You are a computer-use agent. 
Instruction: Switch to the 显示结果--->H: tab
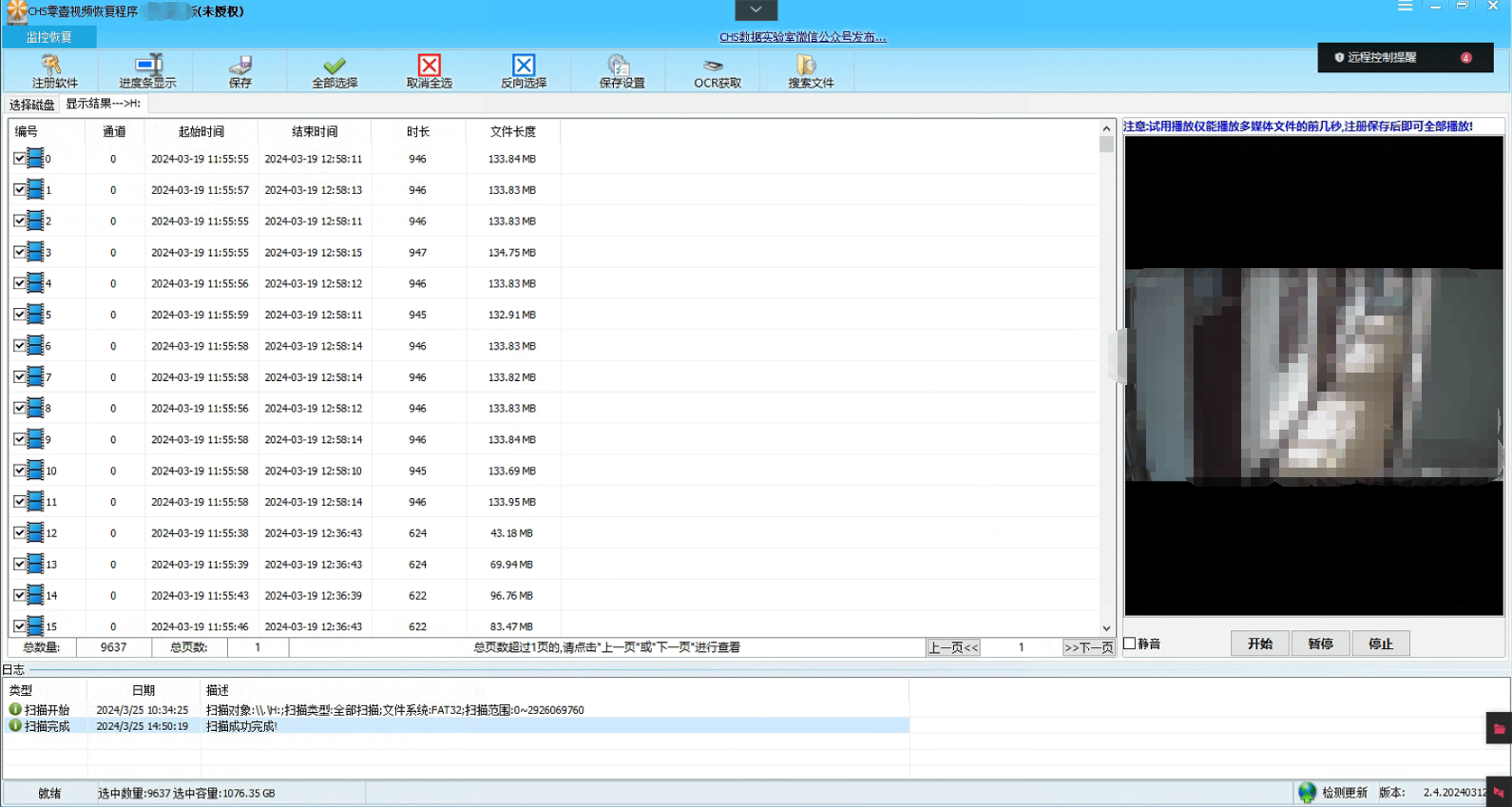coord(103,104)
